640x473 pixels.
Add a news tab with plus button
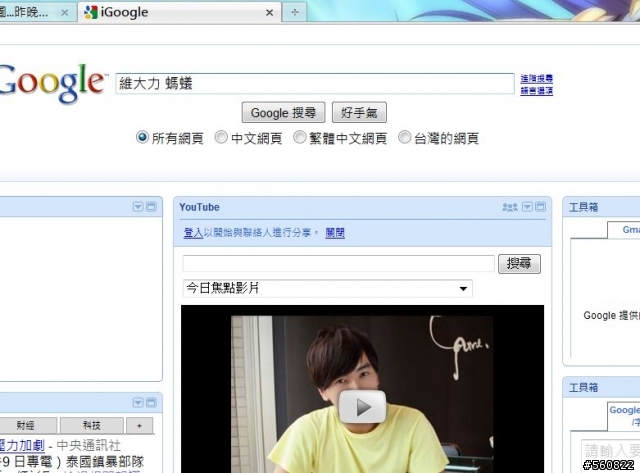[140, 426]
